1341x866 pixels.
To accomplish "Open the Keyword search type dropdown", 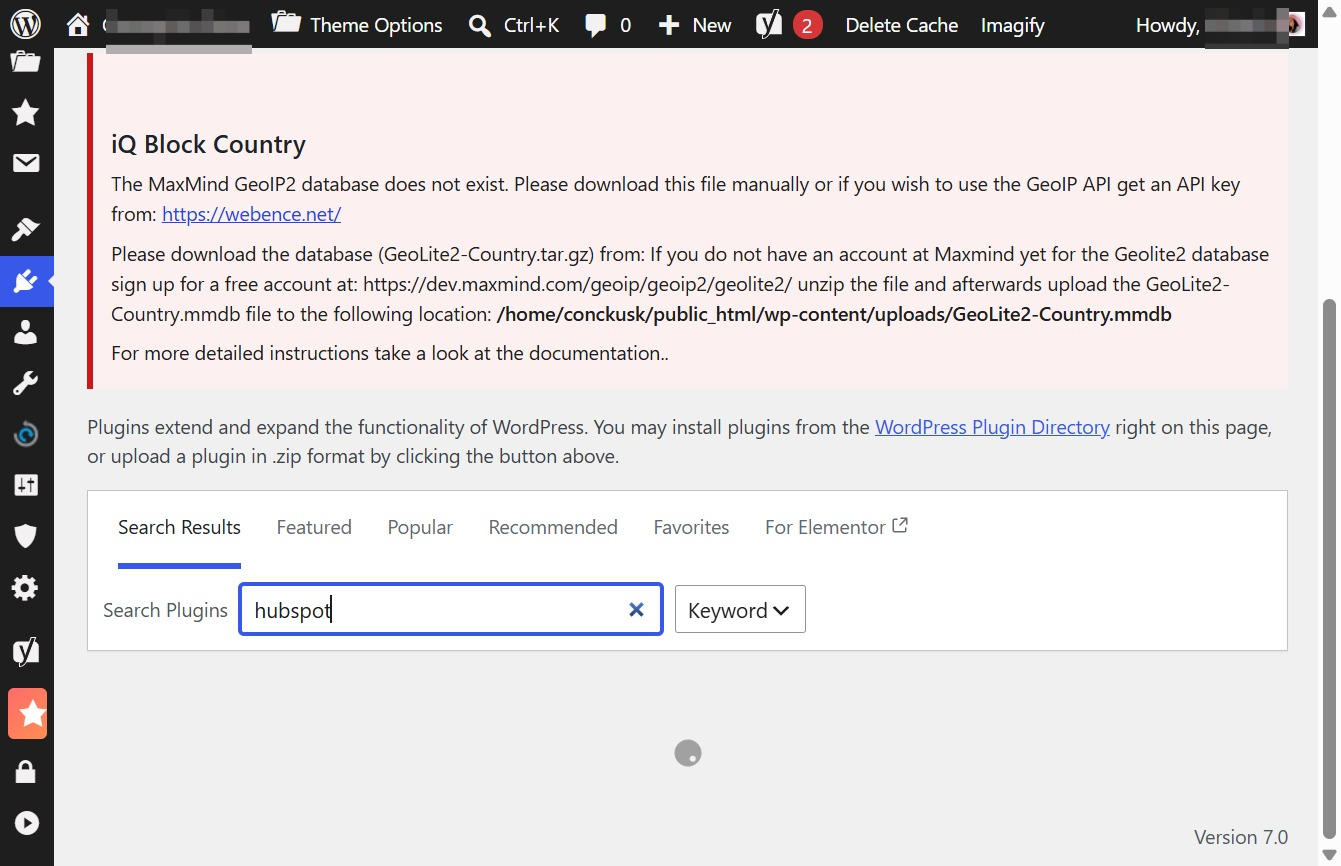I will [740, 609].
